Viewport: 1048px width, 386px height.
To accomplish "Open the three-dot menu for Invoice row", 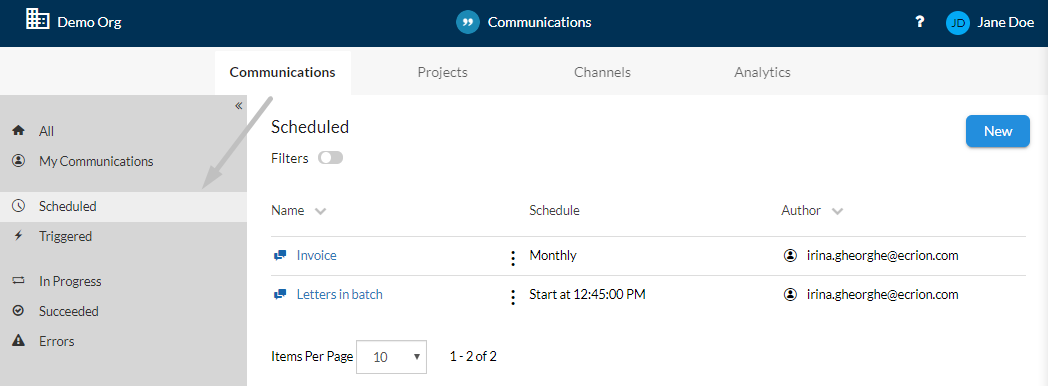I will (x=513, y=258).
